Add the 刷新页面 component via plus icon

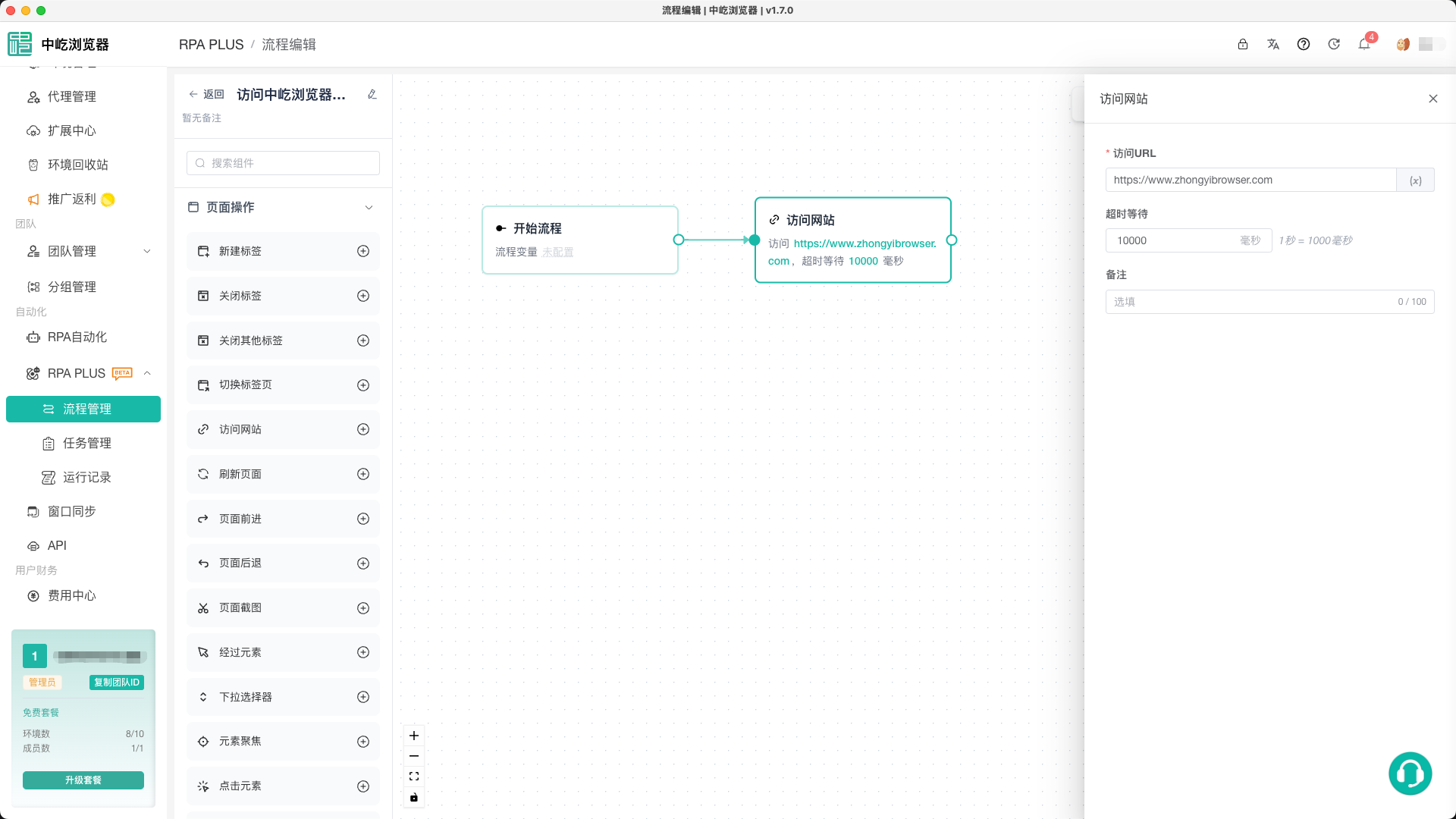coord(363,474)
